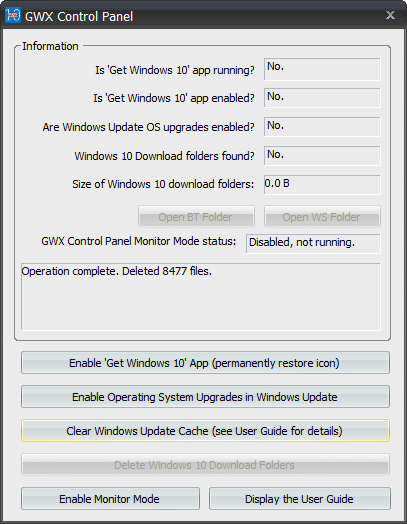407x524 pixels.
Task: Click Enable 'Get Windows 10' App button
Action: pos(205,363)
